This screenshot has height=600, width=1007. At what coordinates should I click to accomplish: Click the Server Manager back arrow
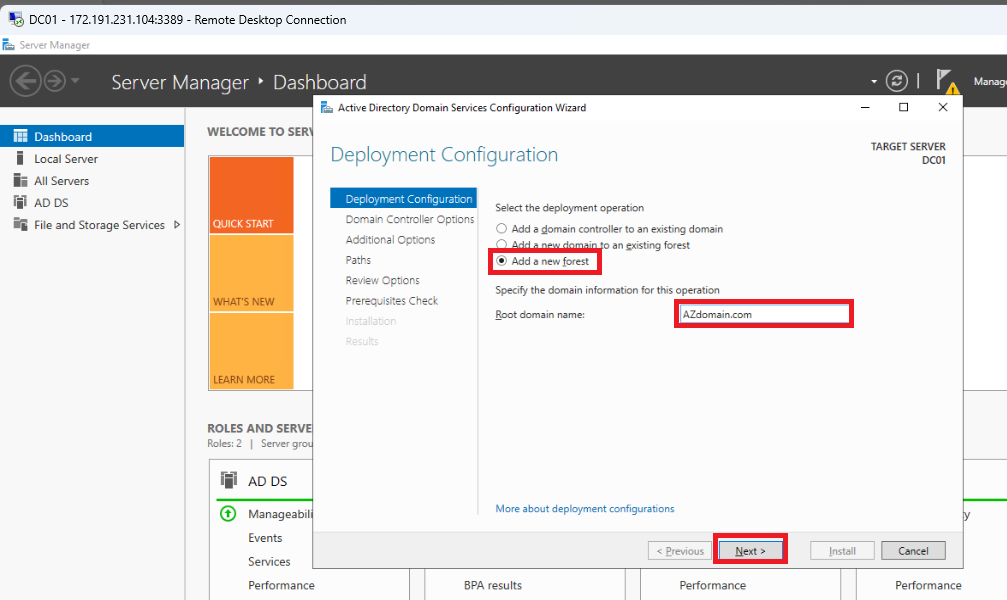26,82
